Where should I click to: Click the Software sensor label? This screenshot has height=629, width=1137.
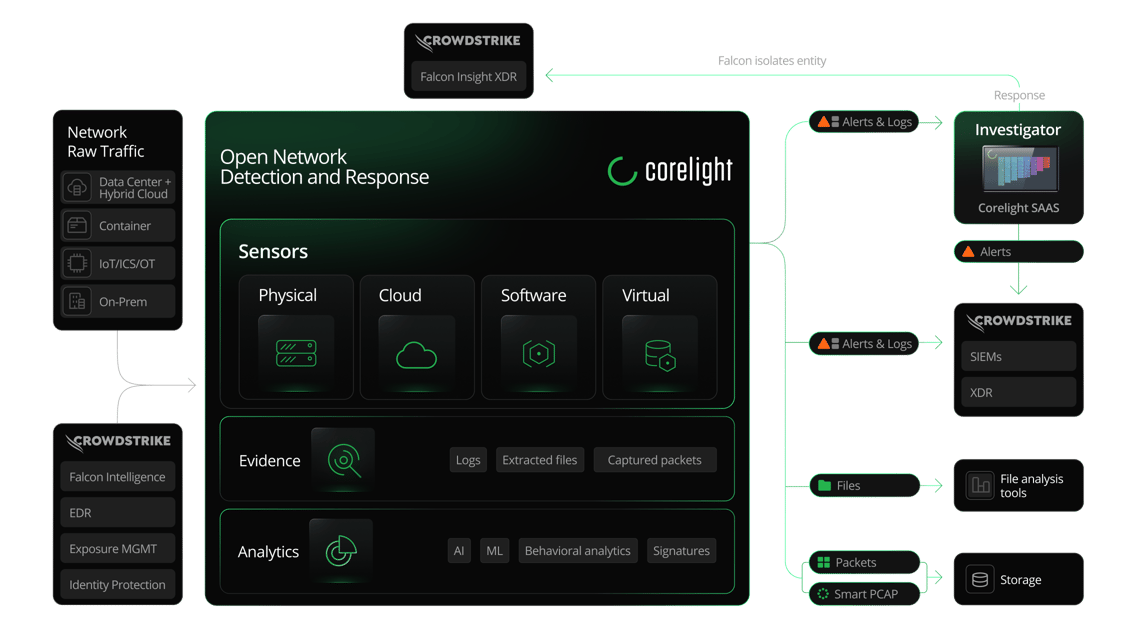[x=534, y=295]
